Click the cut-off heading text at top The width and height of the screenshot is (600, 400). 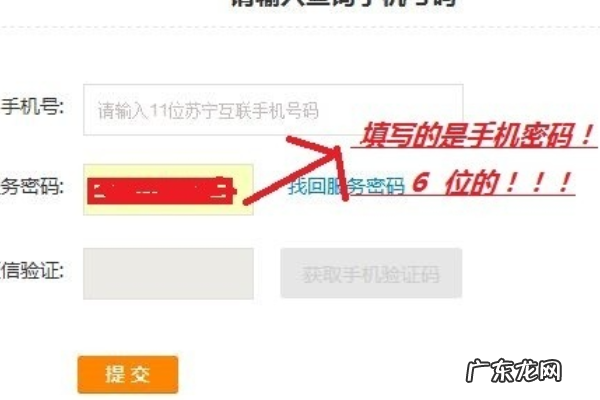(x=344, y=3)
